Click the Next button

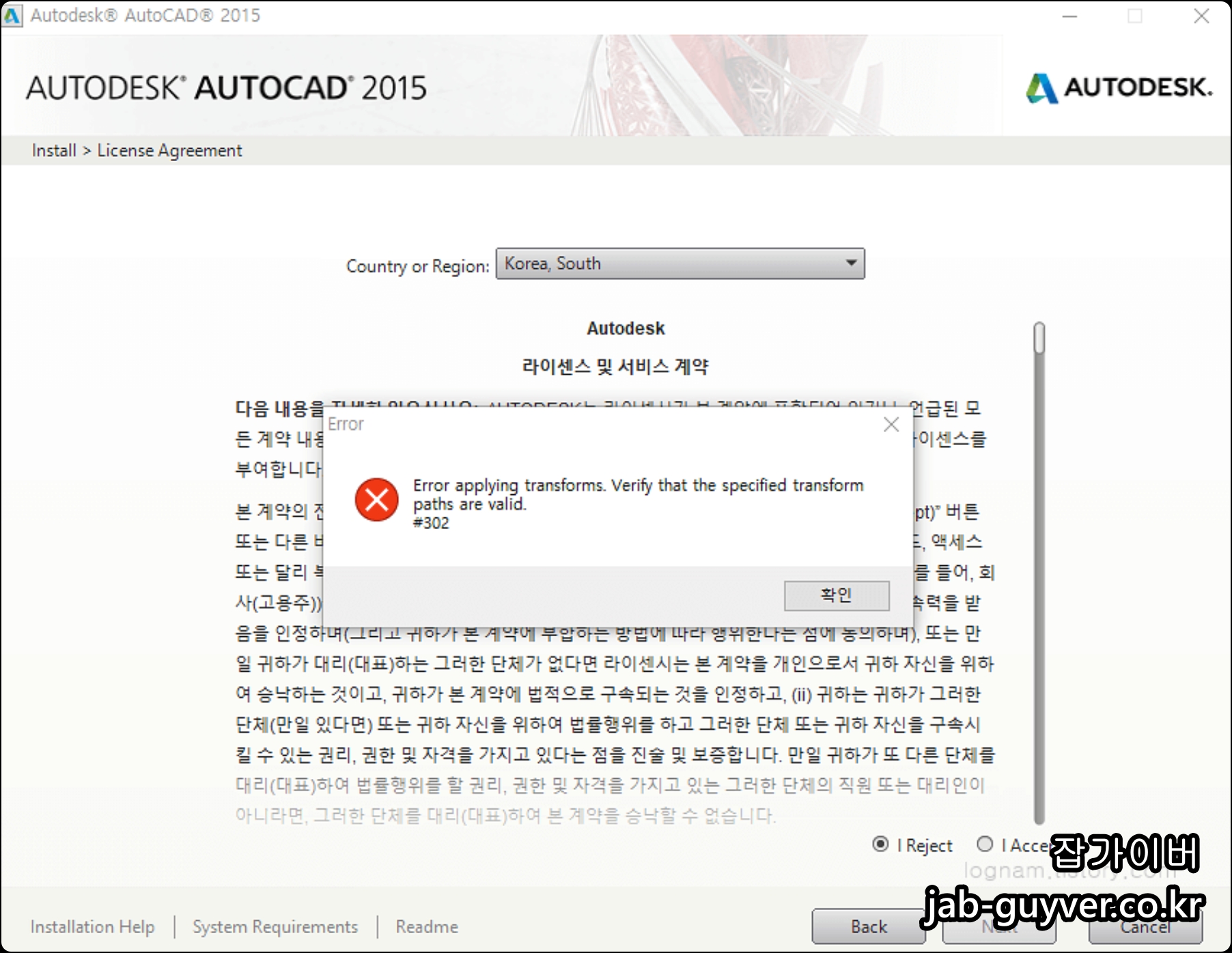click(x=1000, y=926)
